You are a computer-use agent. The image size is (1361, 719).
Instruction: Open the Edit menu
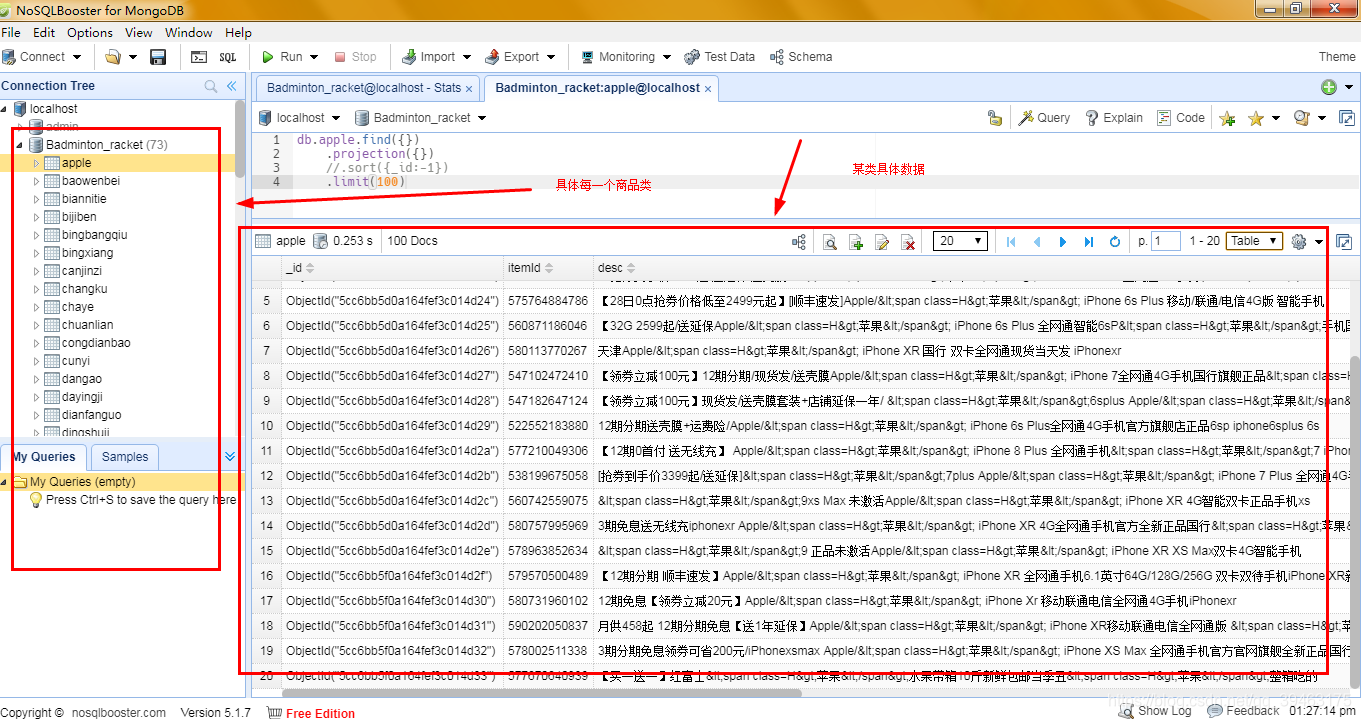pyautogui.click(x=44, y=32)
